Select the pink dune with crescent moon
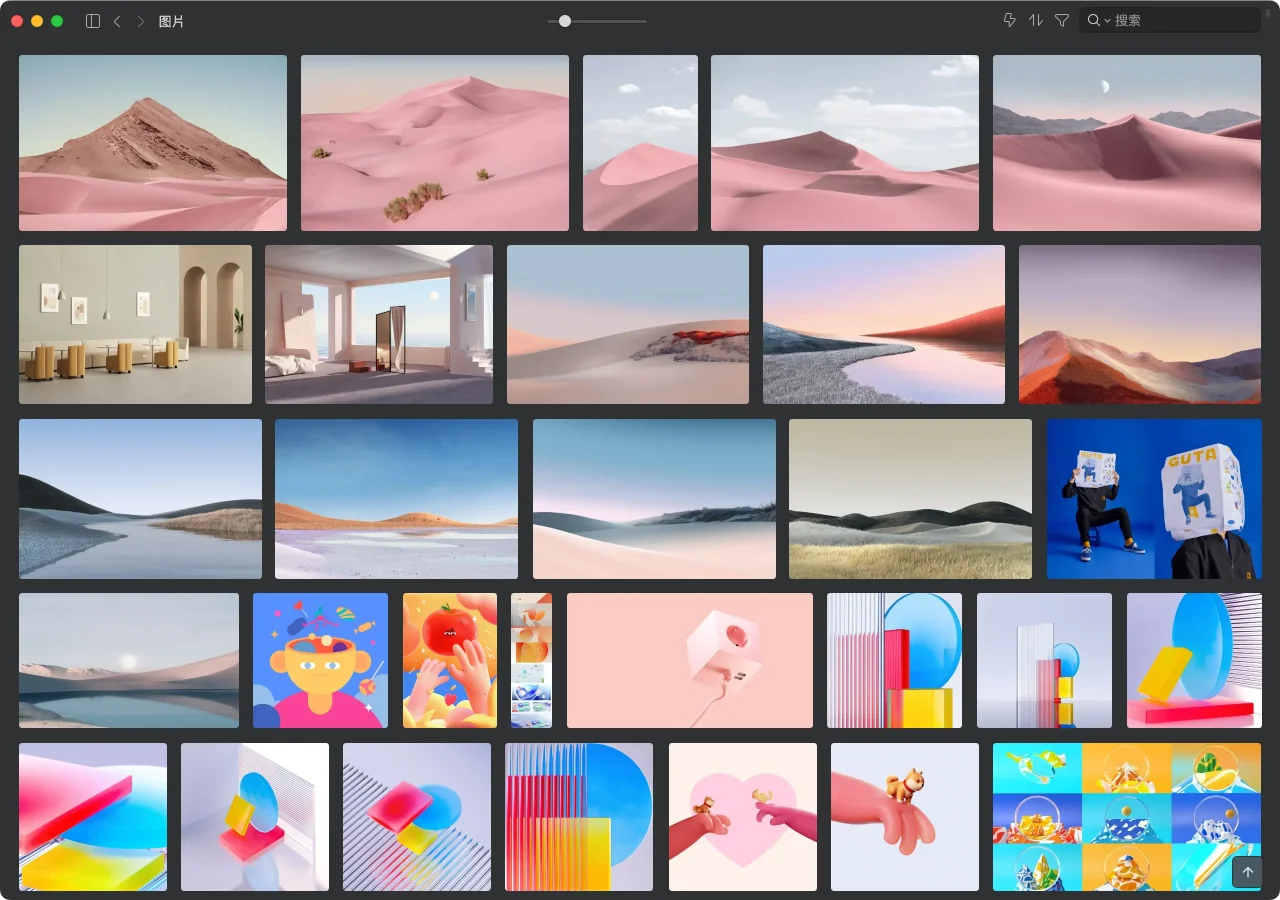This screenshot has height=900, width=1280. (x=1127, y=143)
